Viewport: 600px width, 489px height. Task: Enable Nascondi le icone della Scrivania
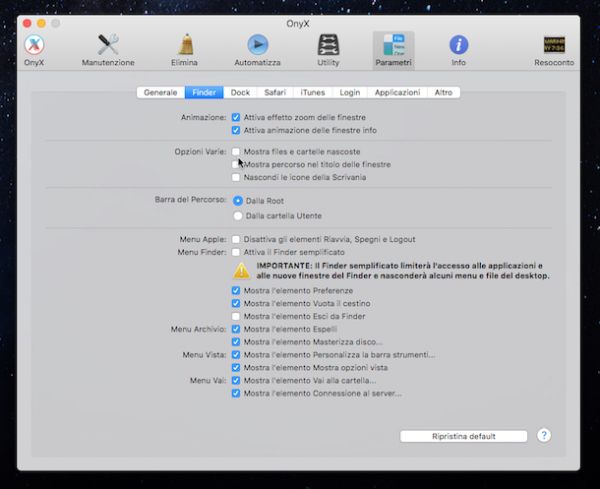[x=236, y=178]
